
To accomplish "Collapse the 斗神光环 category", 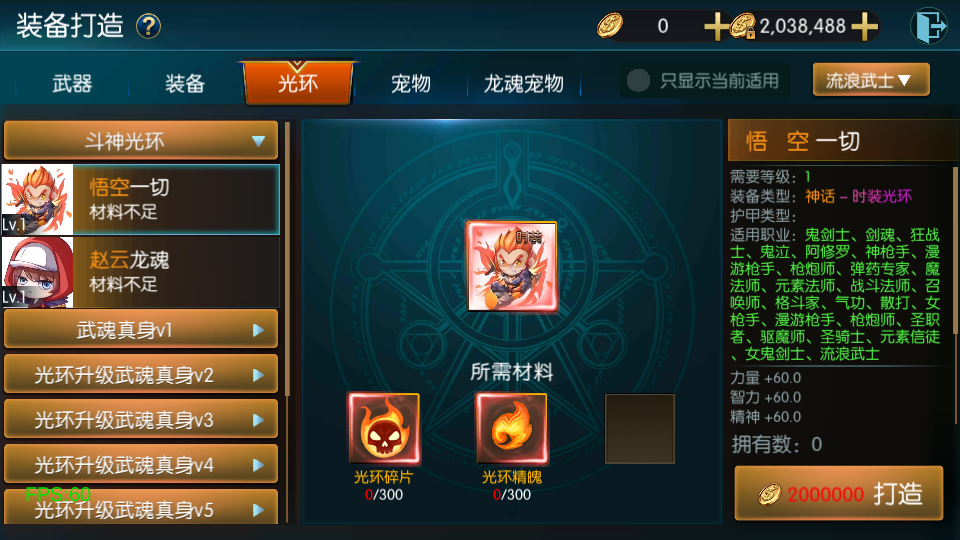I will pyautogui.click(x=141, y=141).
